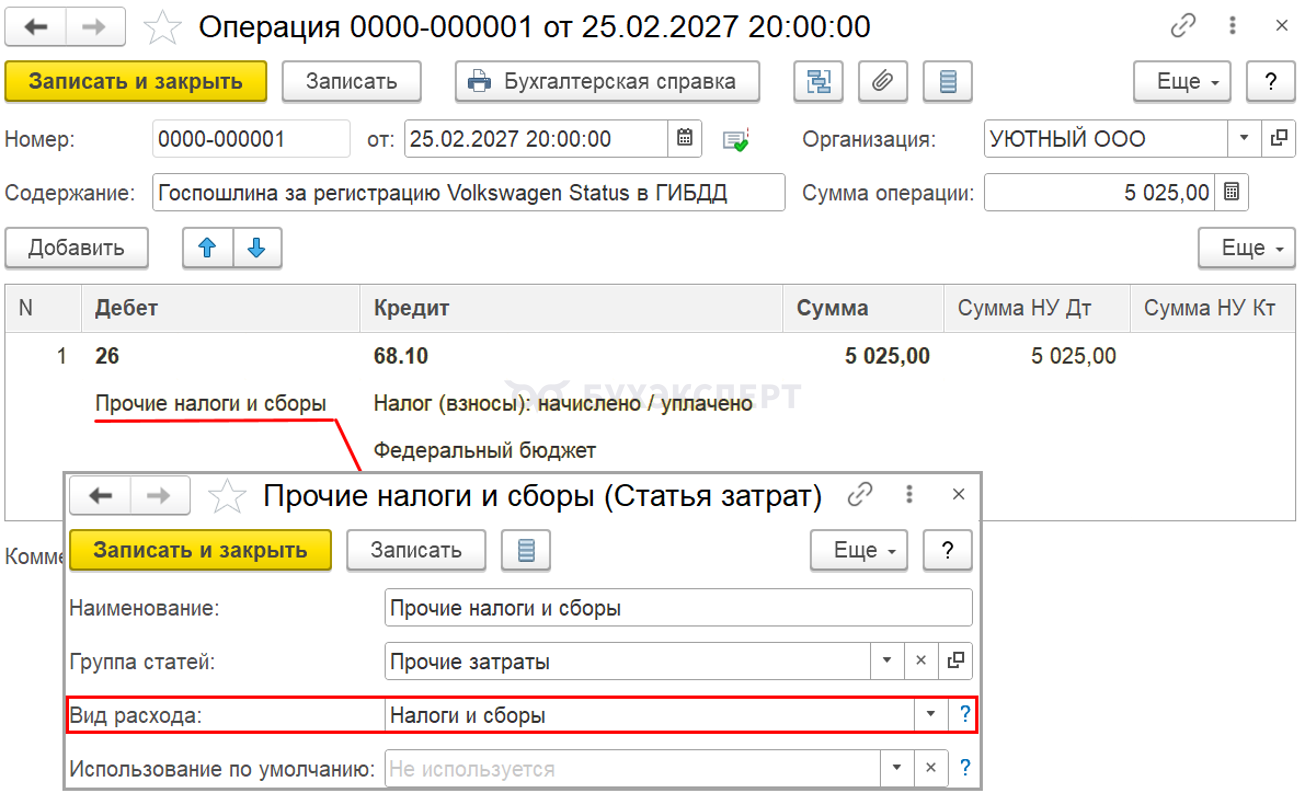The height and width of the screenshot is (794, 1306).
Task: Go back in the Статья затрат dialog
Action: (102, 494)
